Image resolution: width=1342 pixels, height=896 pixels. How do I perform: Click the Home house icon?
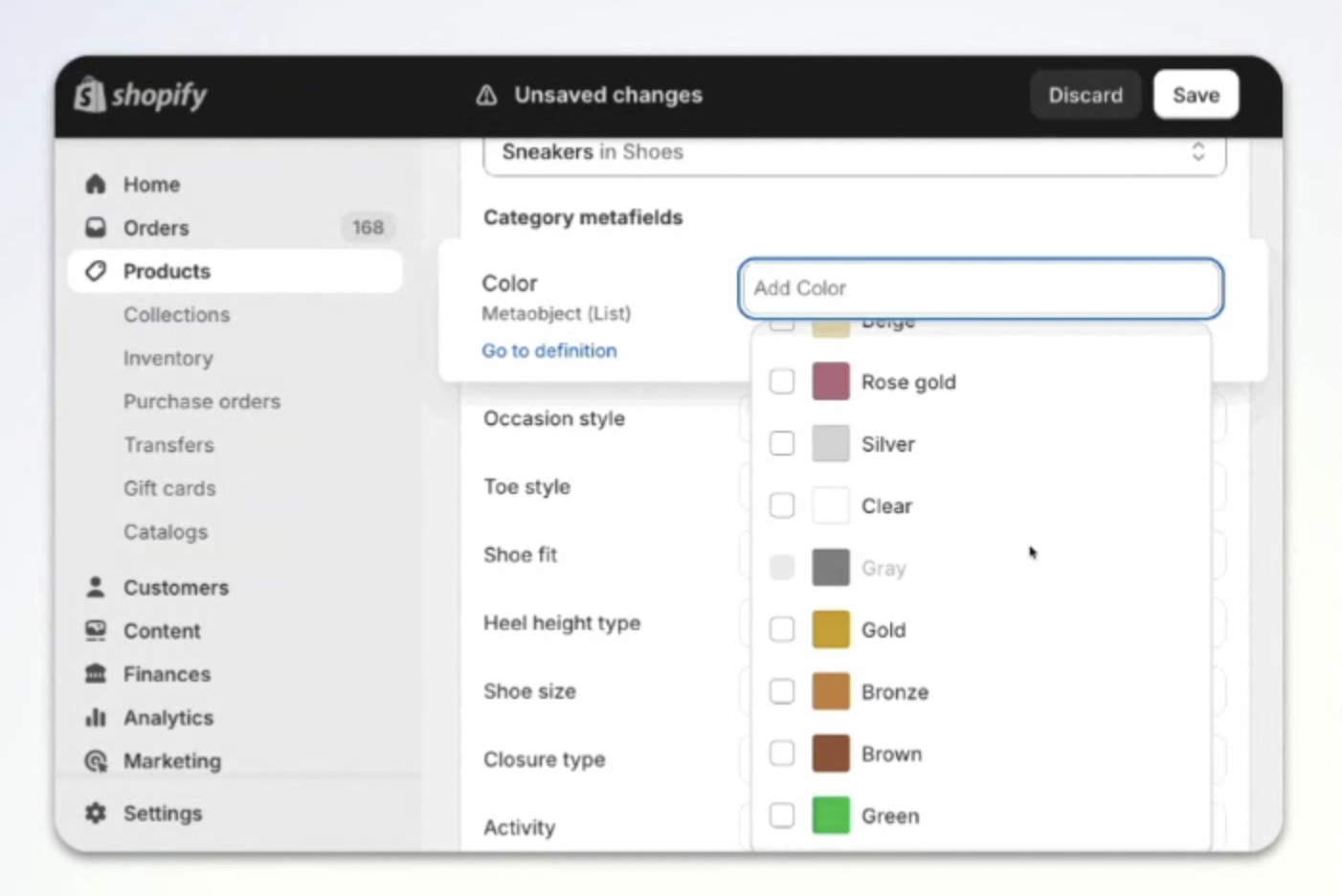pos(96,184)
